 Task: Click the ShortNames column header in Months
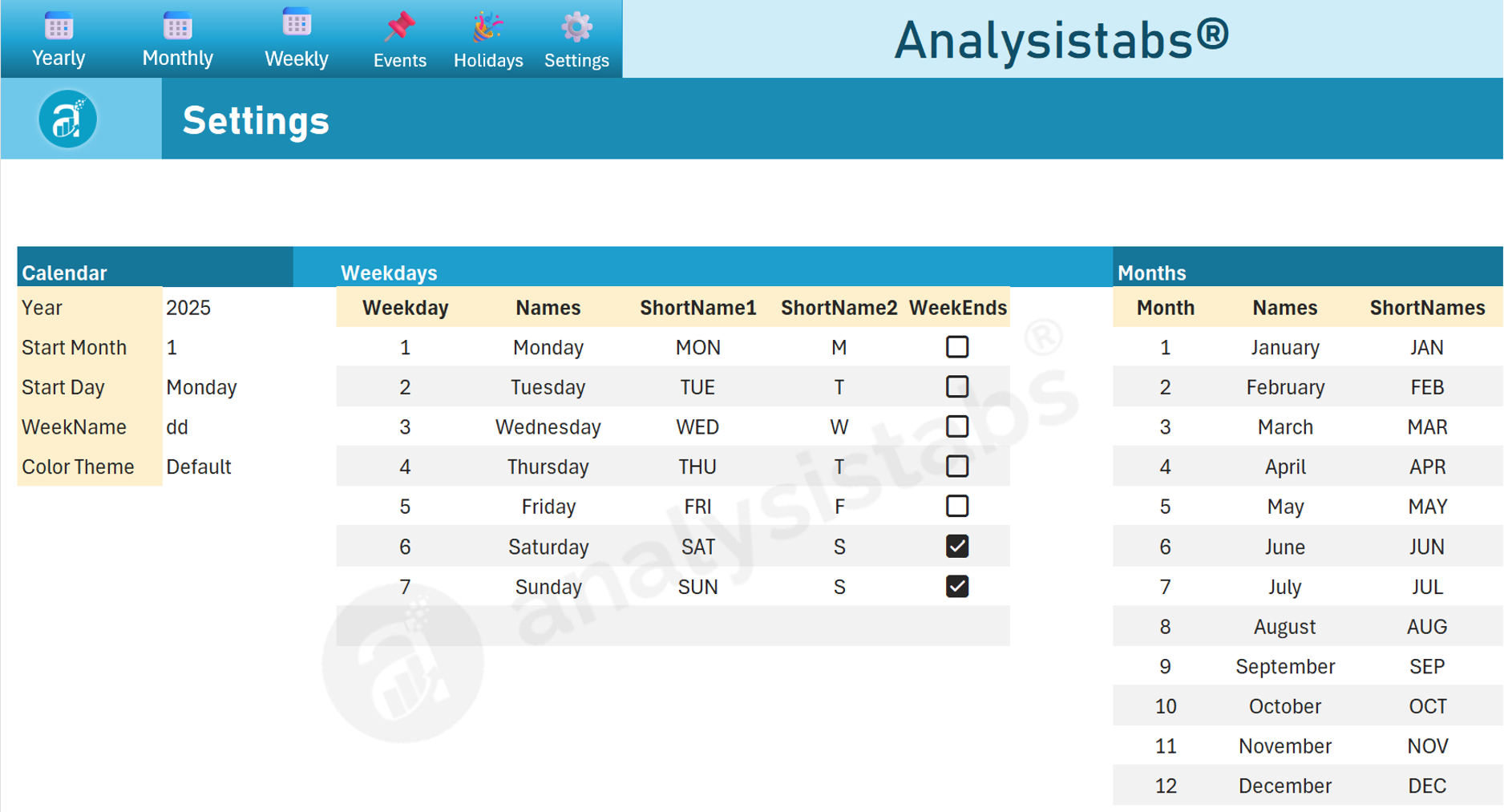pyautogui.click(x=1427, y=308)
